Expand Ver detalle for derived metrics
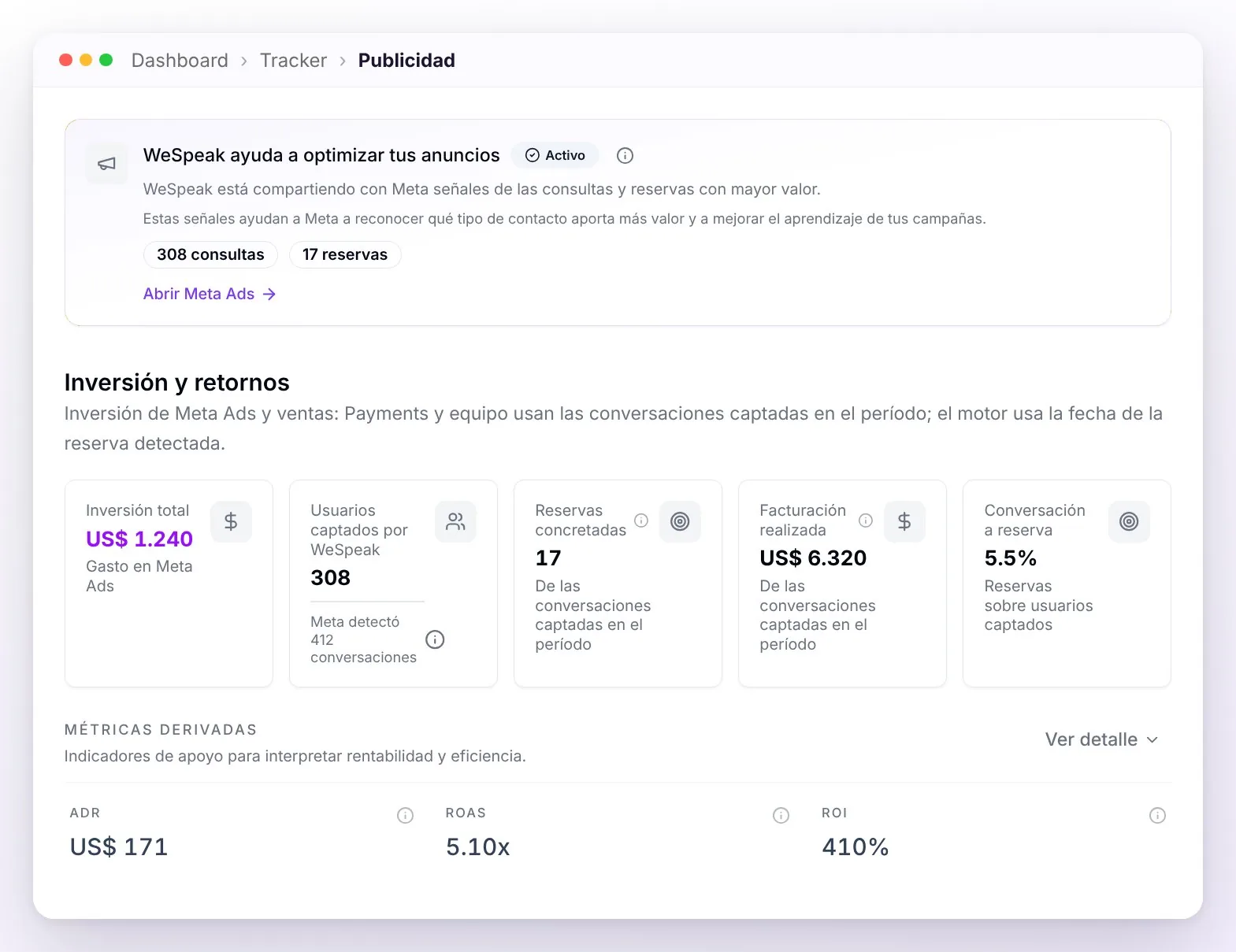Screen dimensions: 1236x952 [x=1101, y=739]
